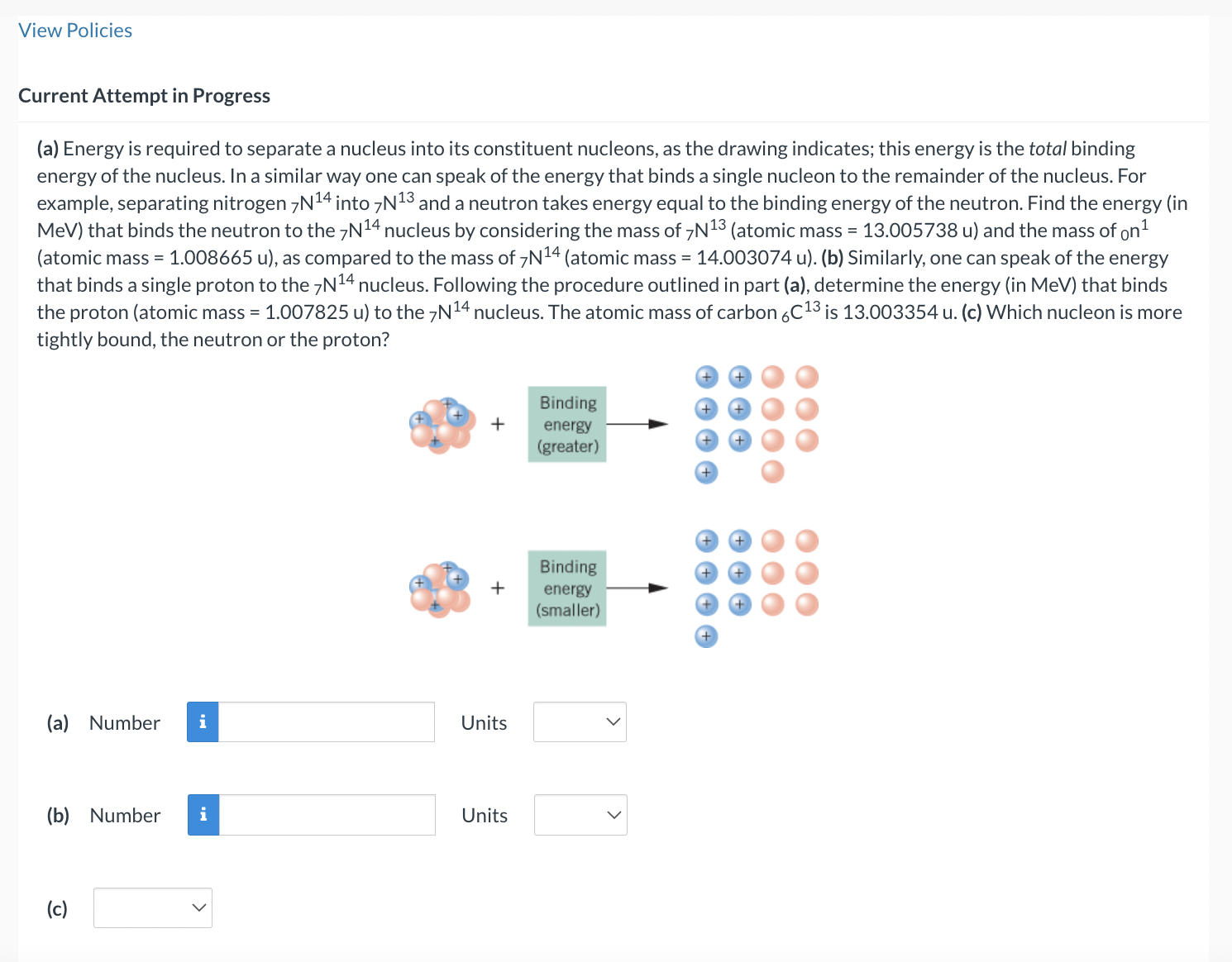Open the part (a) Units dropdown

[580, 722]
